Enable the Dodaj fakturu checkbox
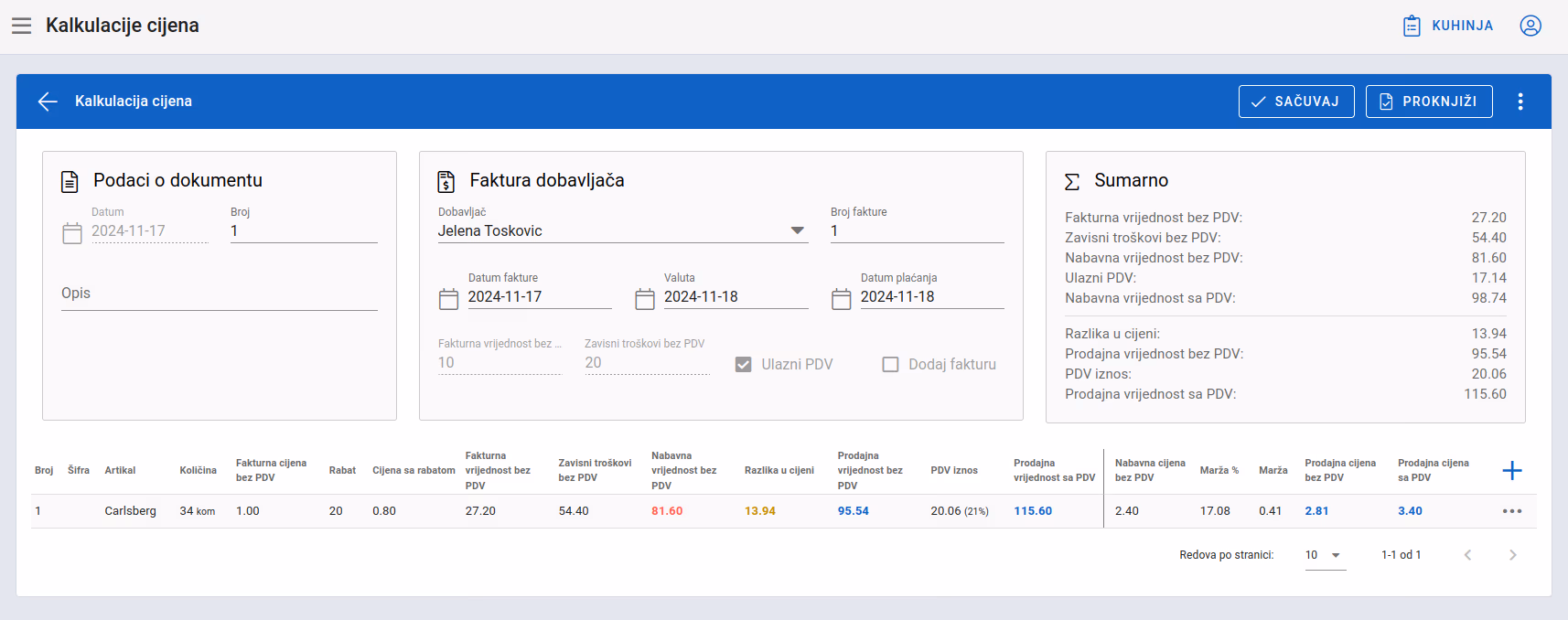Viewport: 1568px width, 620px height. pos(890,364)
